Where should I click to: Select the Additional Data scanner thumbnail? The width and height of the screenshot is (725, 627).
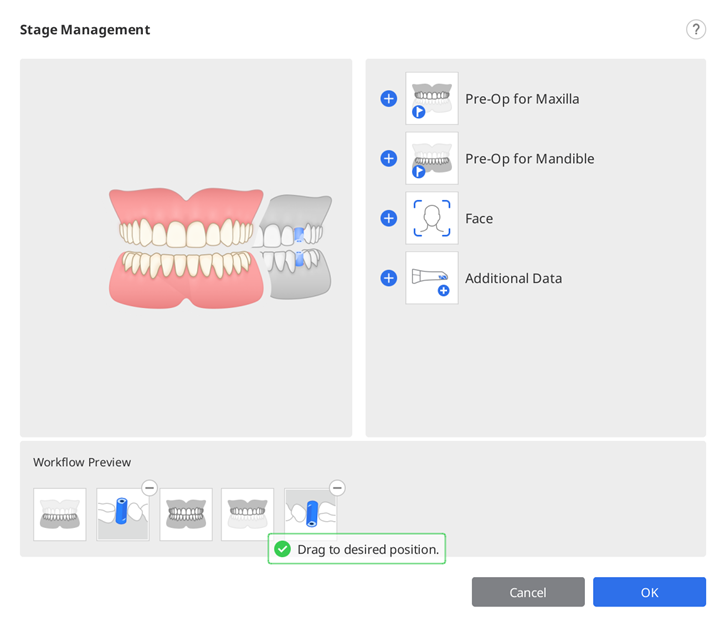point(432,278)
